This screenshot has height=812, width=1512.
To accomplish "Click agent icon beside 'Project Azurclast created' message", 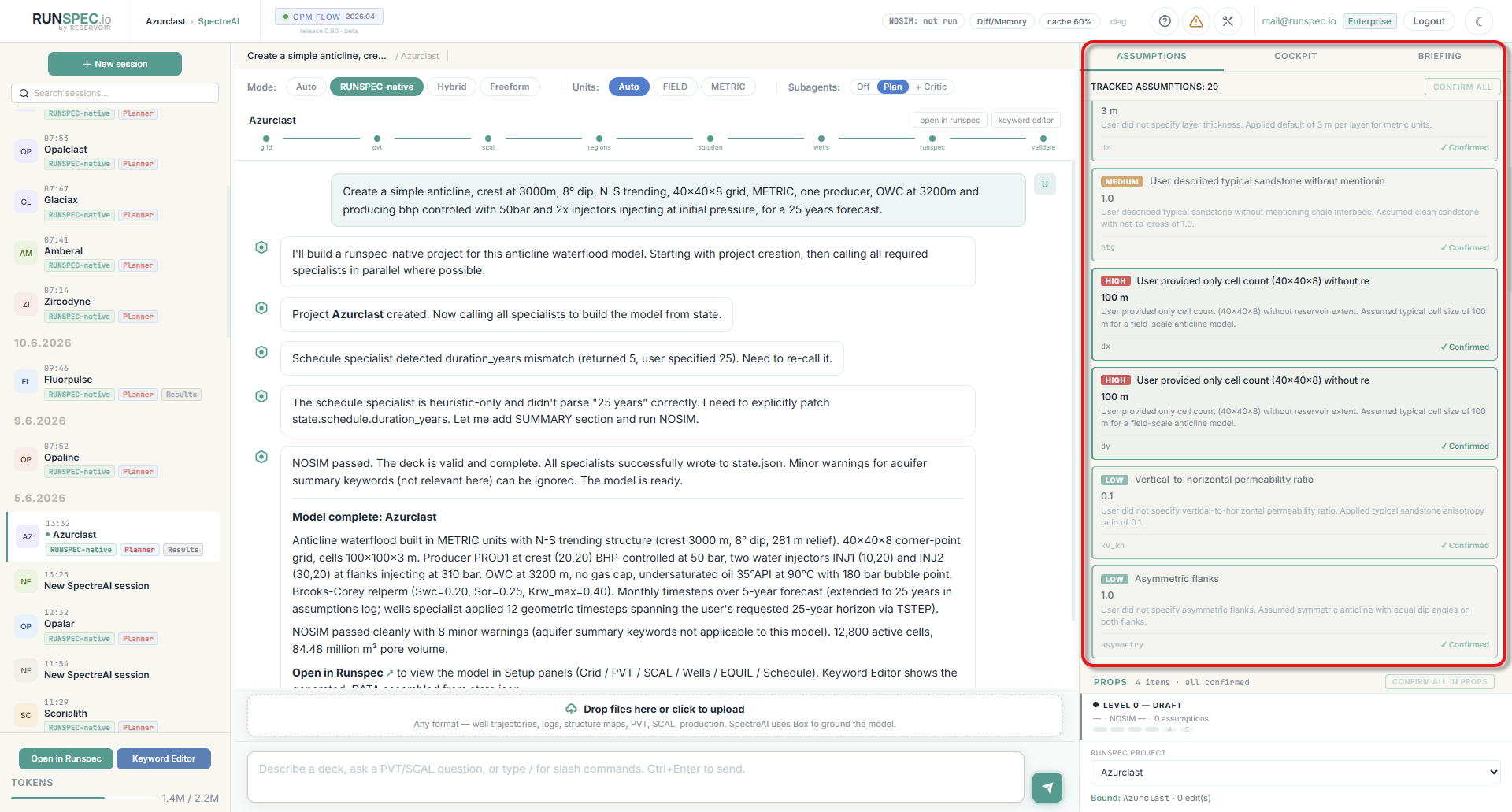I will [261, 308].
